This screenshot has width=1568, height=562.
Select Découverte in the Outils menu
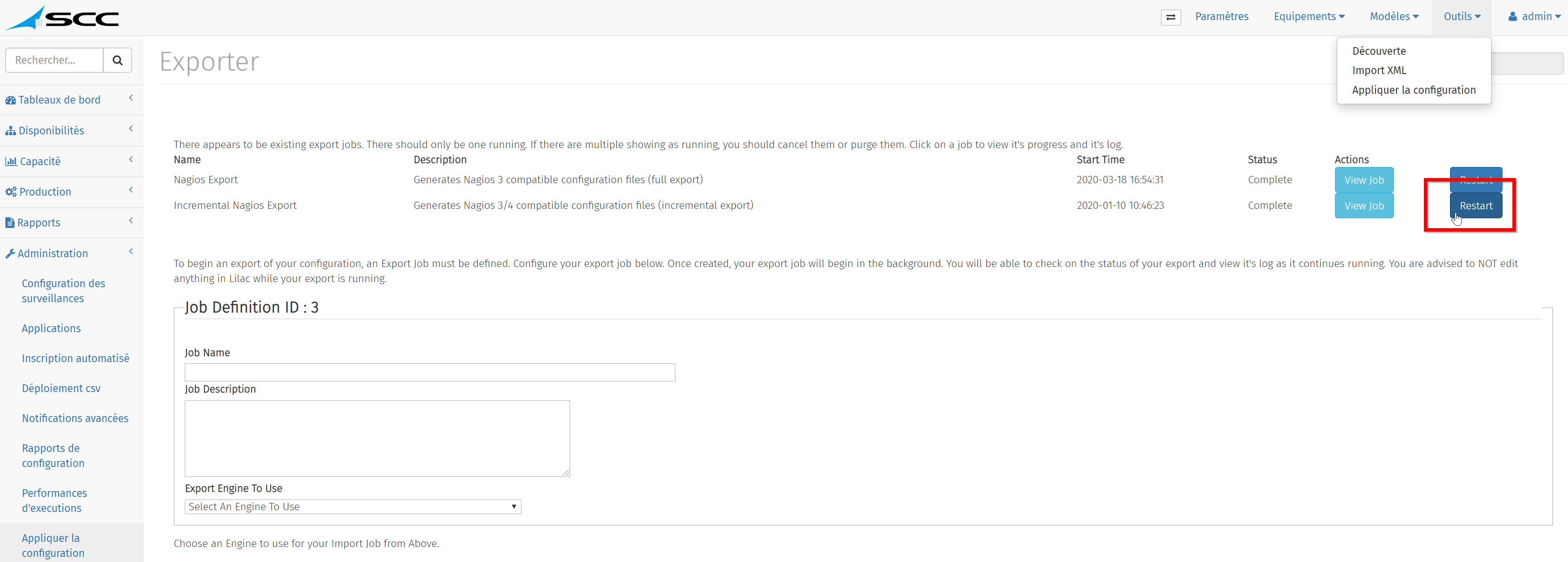click(x=1379, y=51)
